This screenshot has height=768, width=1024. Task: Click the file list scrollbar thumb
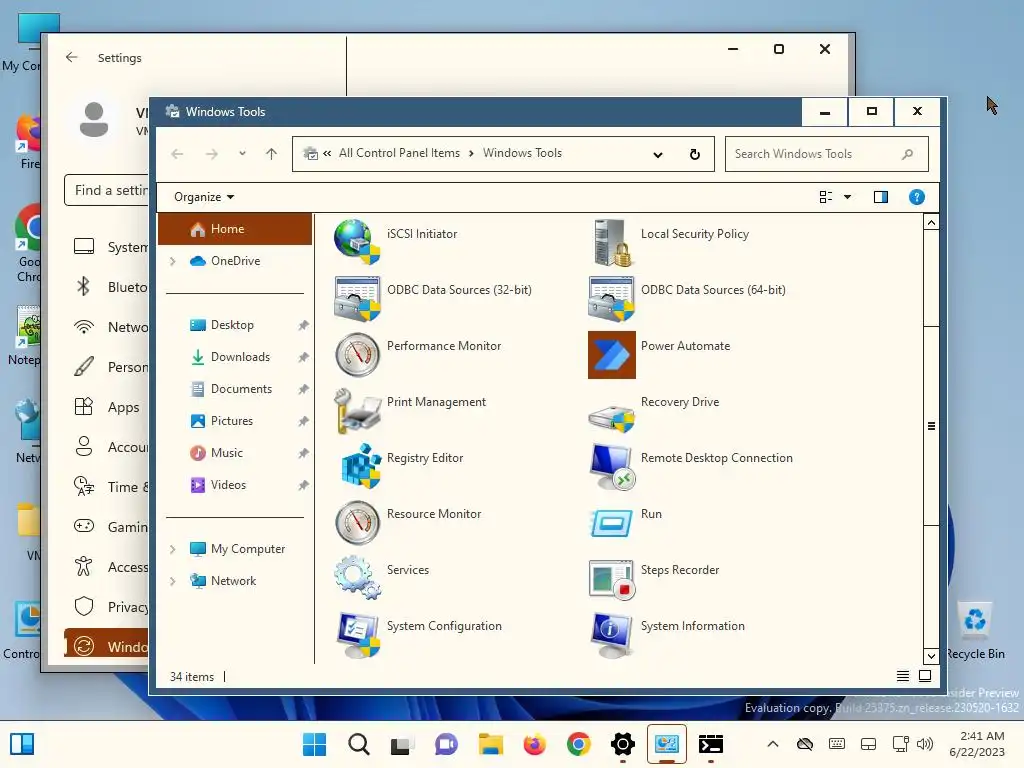tap(931, 426)
